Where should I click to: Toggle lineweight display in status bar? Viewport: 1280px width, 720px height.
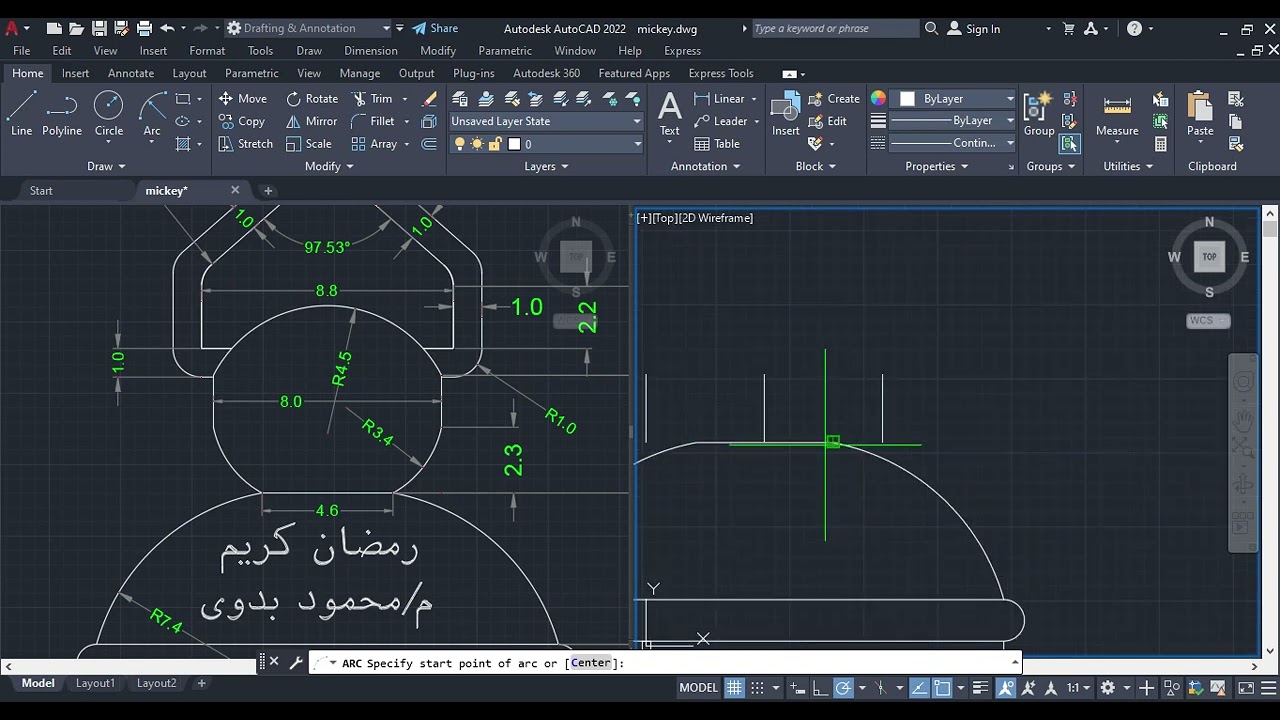(x=982, y=688)
